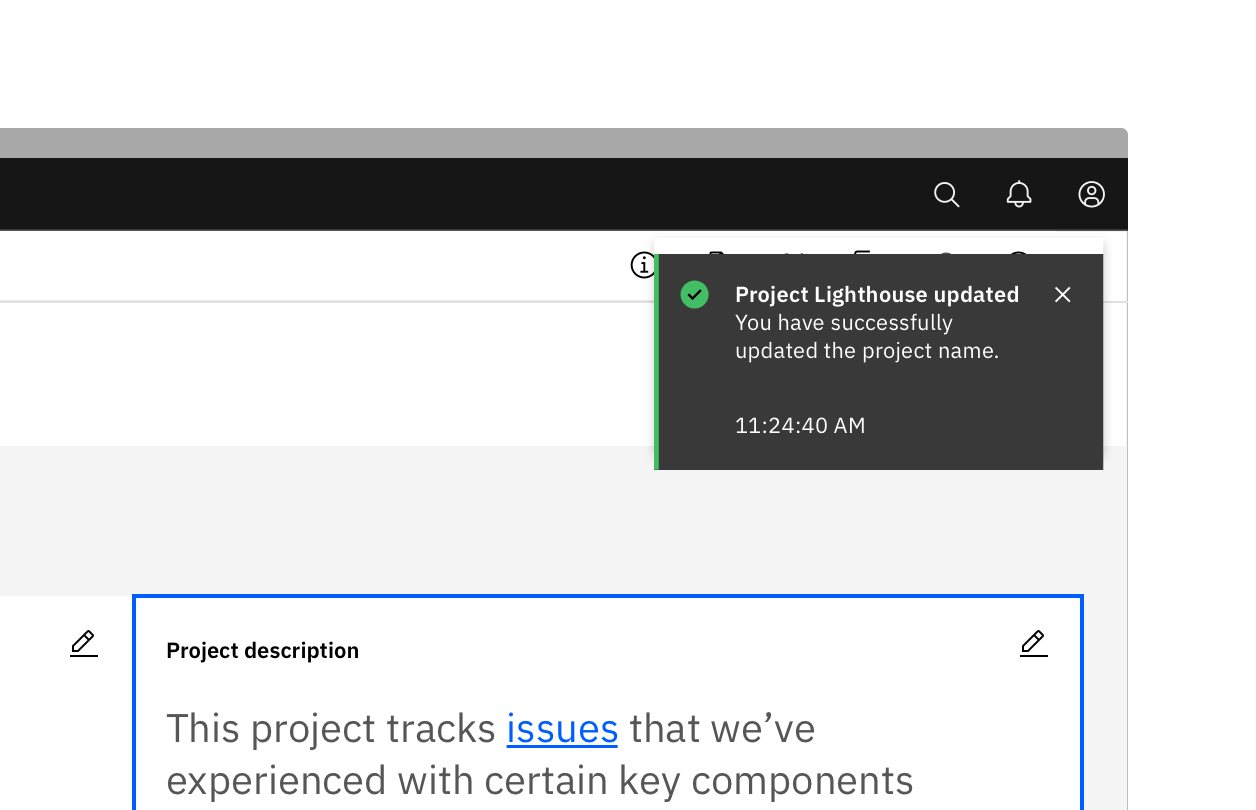Click the green success checkmark in the toast

click(694, 294)
